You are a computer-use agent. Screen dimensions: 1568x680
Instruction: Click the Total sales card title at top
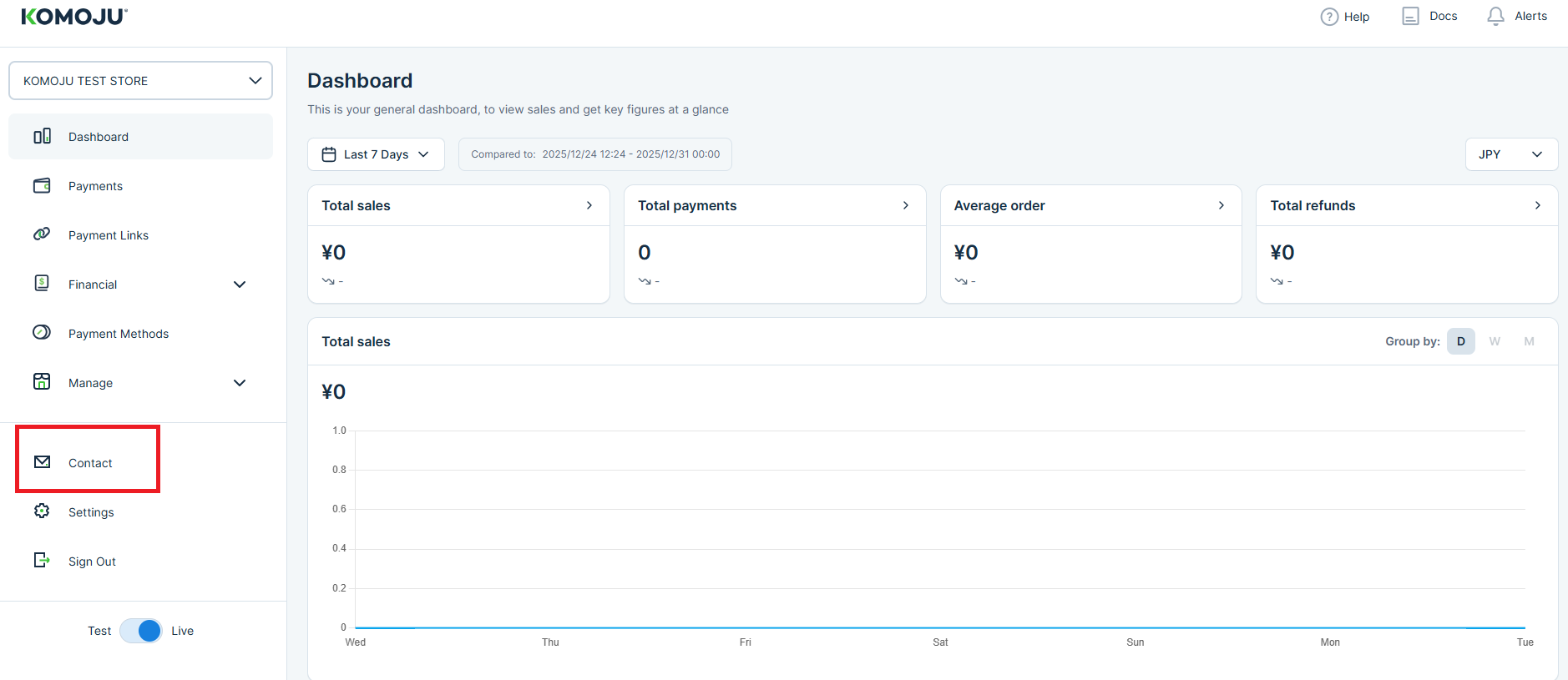pyautogui.click(x=356, y=205)
